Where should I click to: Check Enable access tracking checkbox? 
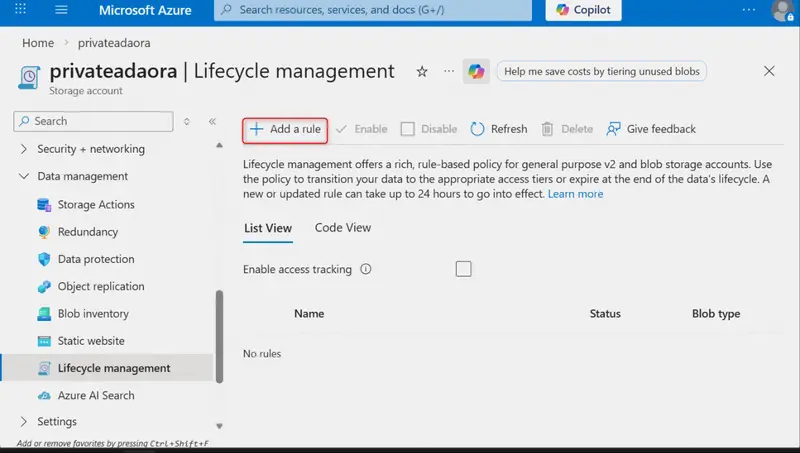click(463, 269)
